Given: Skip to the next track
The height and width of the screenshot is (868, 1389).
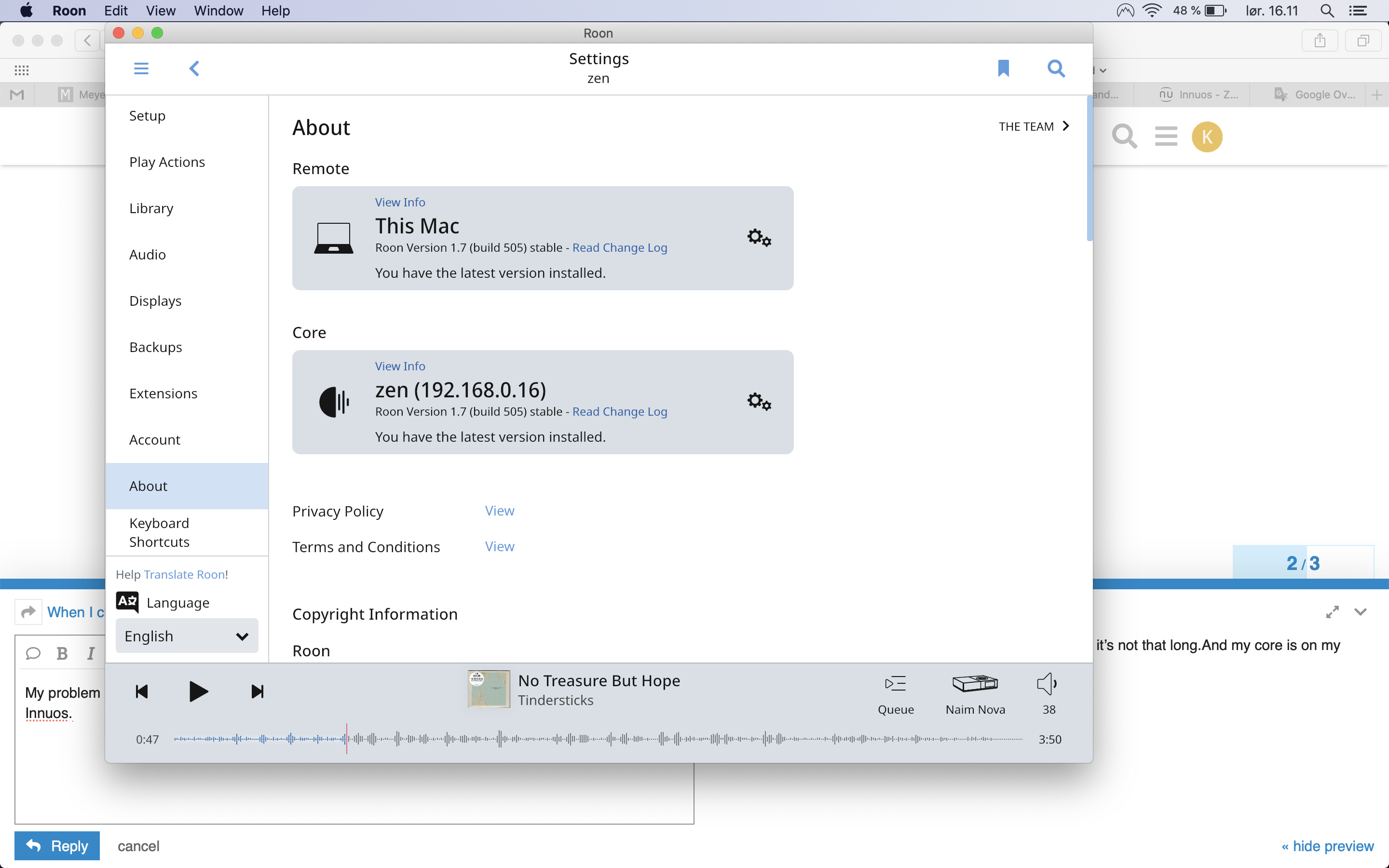Looking at the screenshot, I should [258, 691].
